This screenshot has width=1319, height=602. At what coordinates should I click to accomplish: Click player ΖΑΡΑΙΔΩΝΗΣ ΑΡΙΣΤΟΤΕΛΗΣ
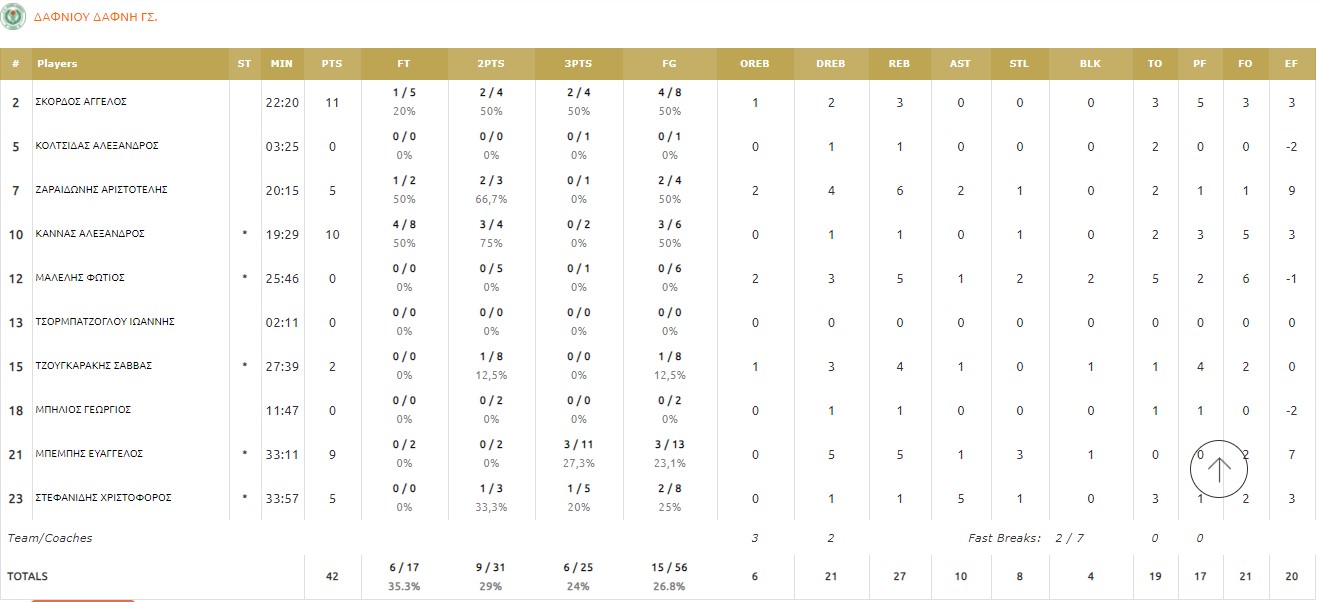coord(101,190)
